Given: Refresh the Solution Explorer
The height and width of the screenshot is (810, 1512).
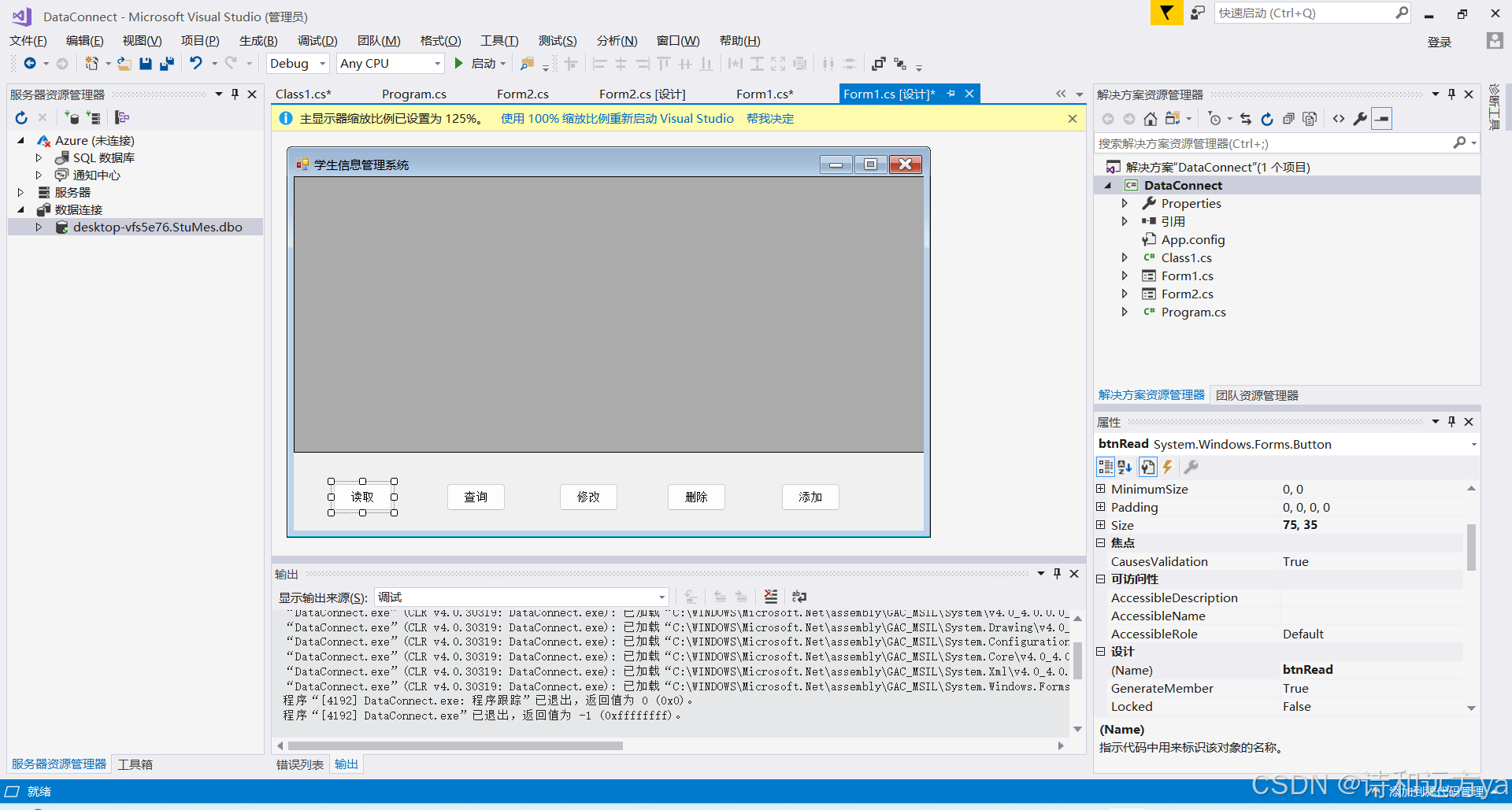Looking at the screenshot, I should coord(1267,119).
